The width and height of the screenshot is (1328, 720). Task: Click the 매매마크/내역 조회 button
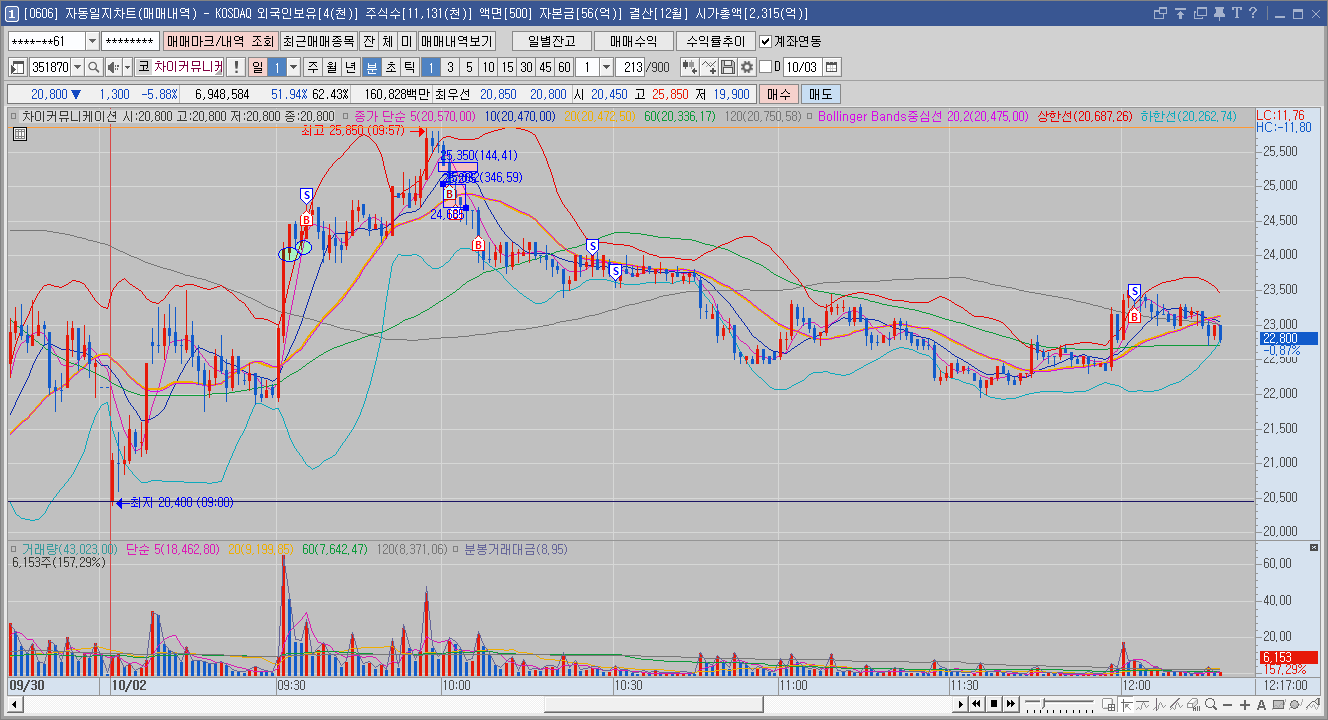(x=220, y=41)
